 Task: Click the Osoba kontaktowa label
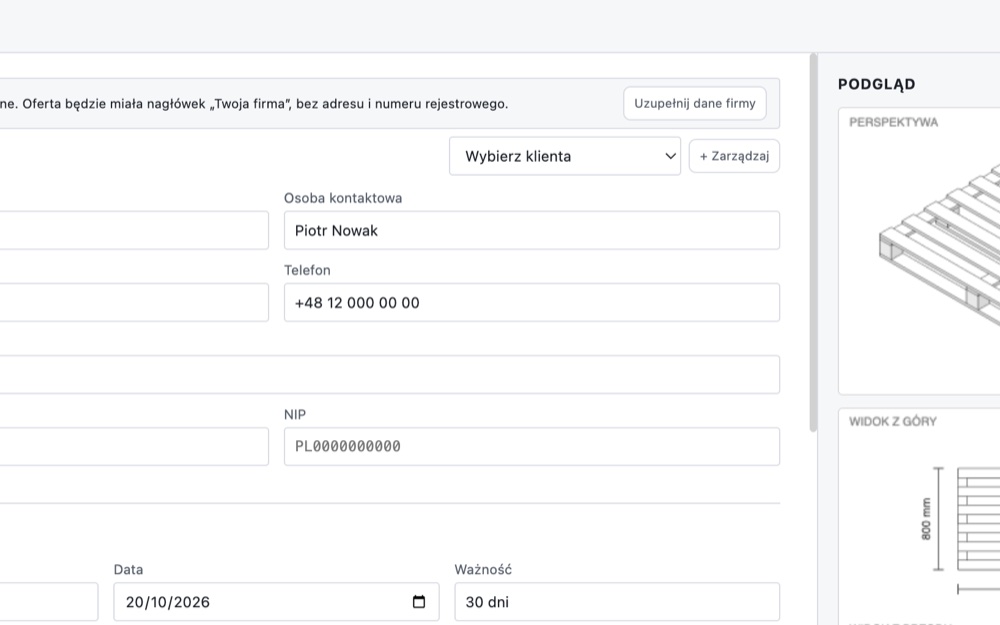coord(343,198)
